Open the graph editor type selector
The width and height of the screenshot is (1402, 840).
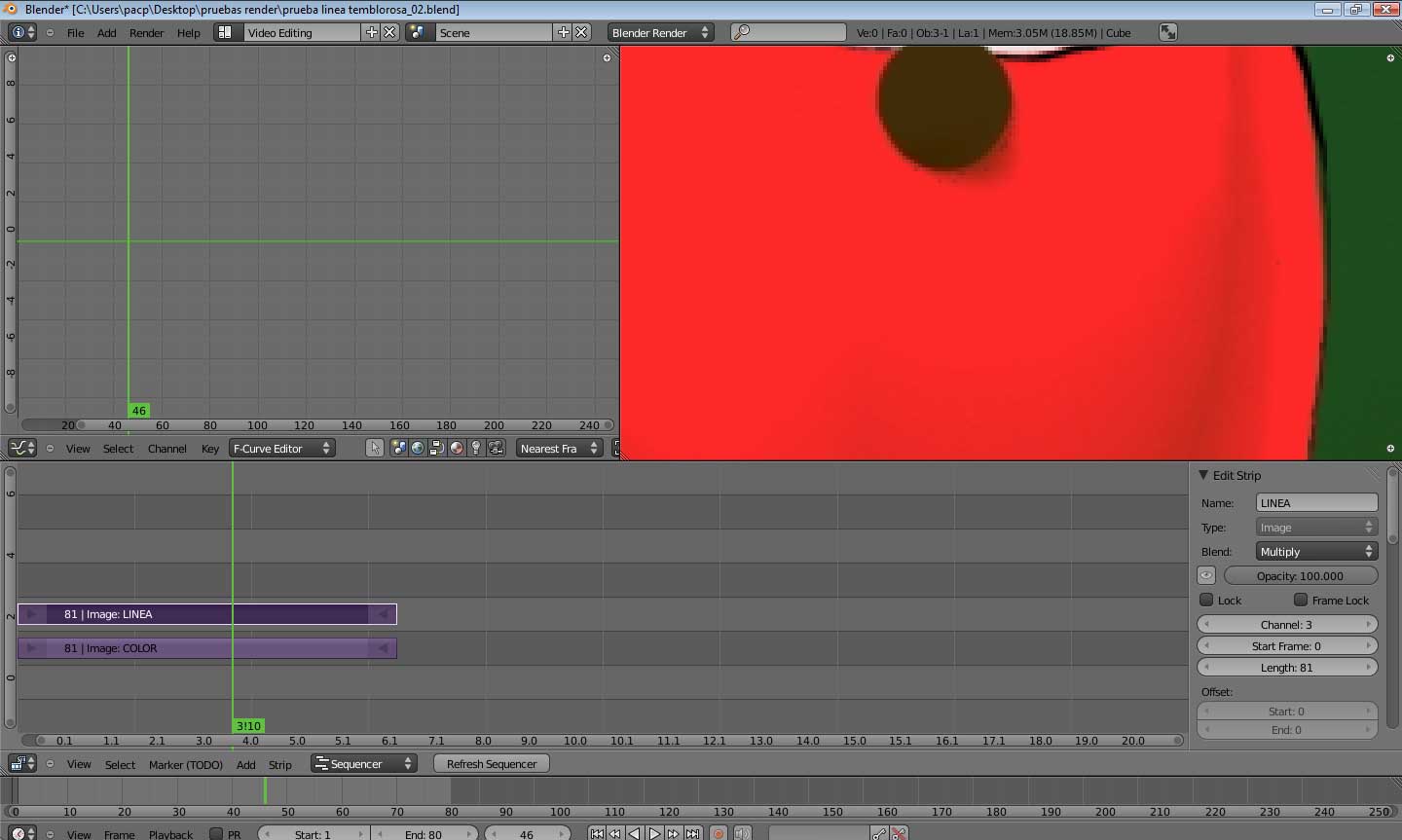pyautogui.click(x=21, y=448)
